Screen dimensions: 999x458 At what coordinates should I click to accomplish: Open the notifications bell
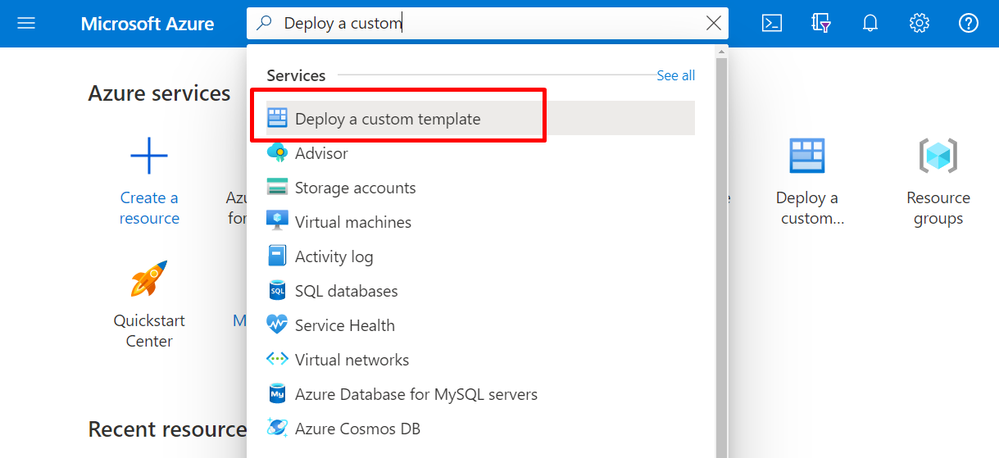click(x=870, y=23)
